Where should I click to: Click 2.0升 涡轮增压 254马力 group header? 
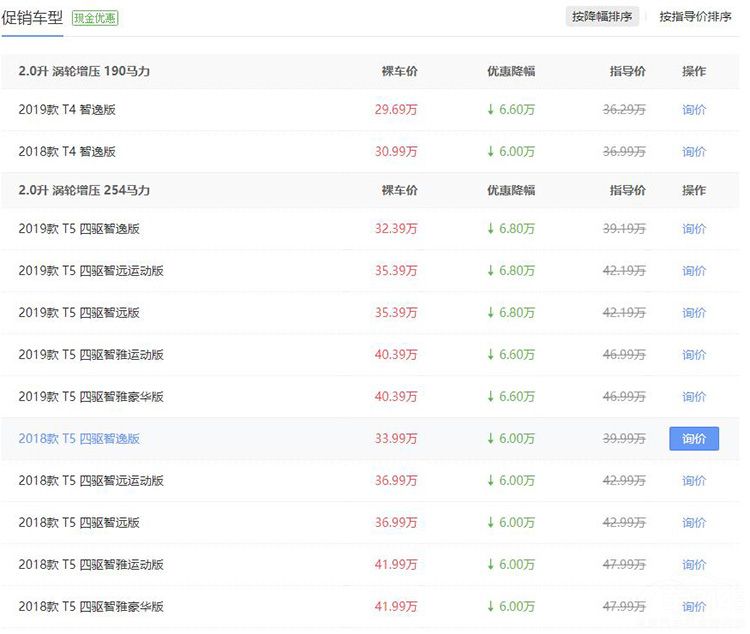[84, 190]
